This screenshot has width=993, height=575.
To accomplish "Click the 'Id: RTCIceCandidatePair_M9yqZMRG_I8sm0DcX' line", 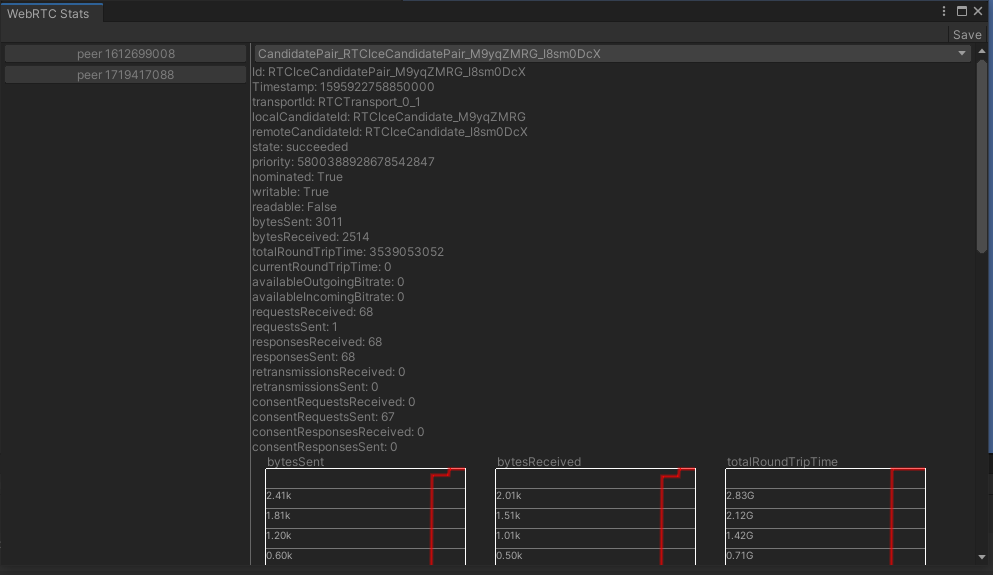I will click(x=389, y=72).
